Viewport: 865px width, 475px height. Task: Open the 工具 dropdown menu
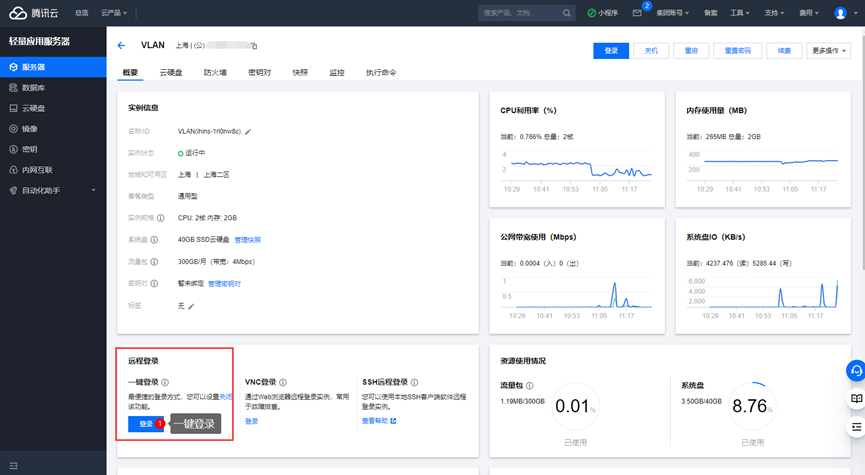pos(740,13)
